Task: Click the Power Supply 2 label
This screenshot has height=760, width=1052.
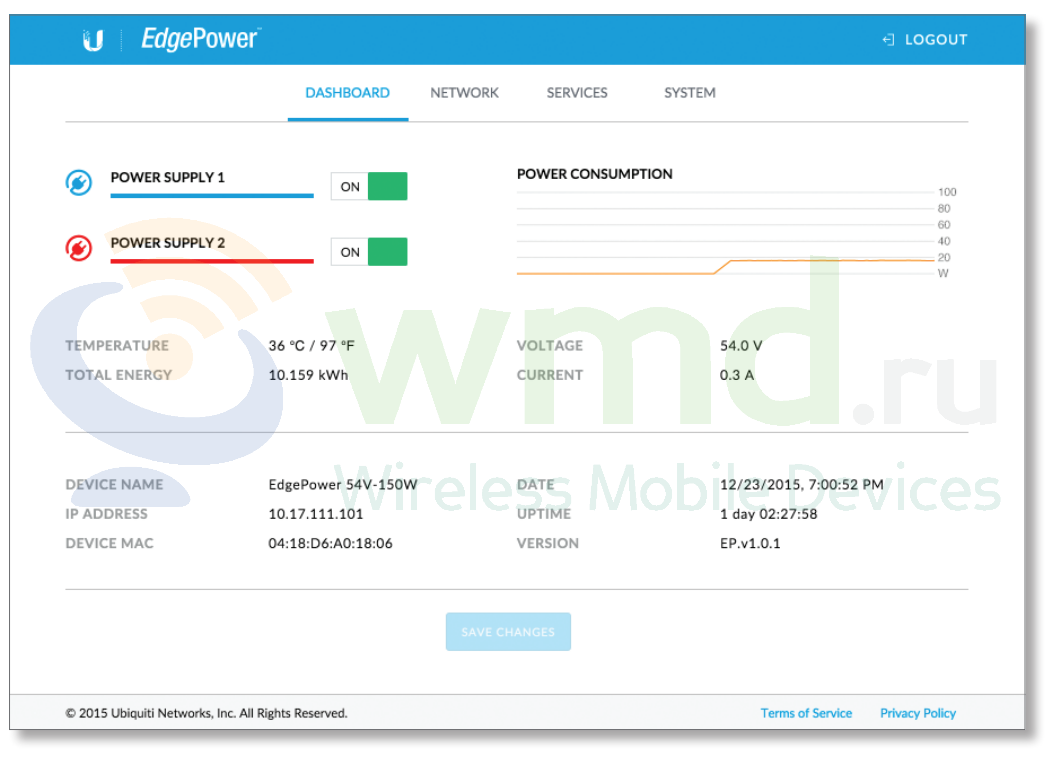Action: pyautogui.click(x=168, y=243)
